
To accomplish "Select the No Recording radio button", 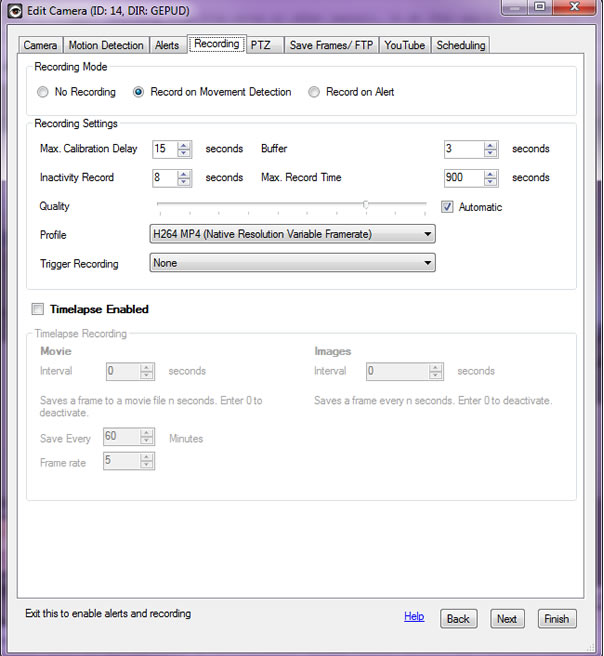I will tap(42, 92).
